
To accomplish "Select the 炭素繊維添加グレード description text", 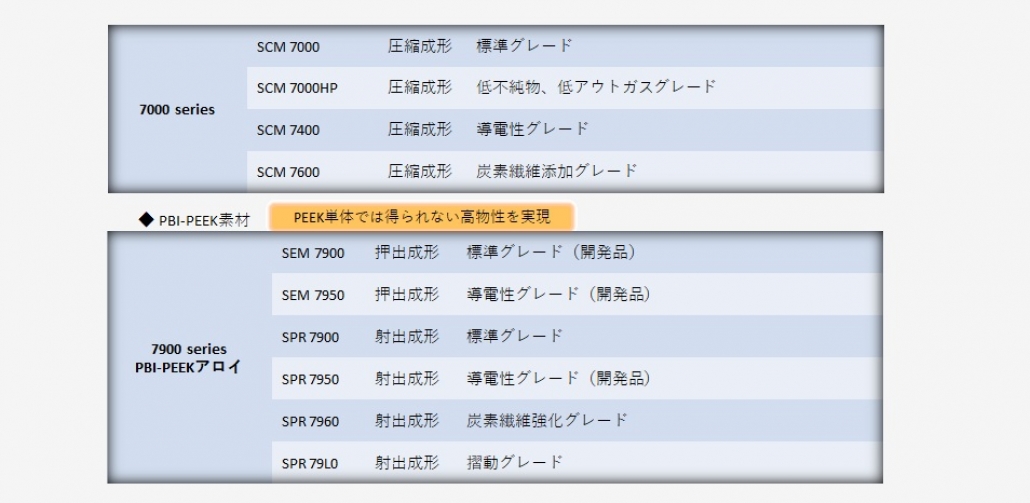I will 557,171.
